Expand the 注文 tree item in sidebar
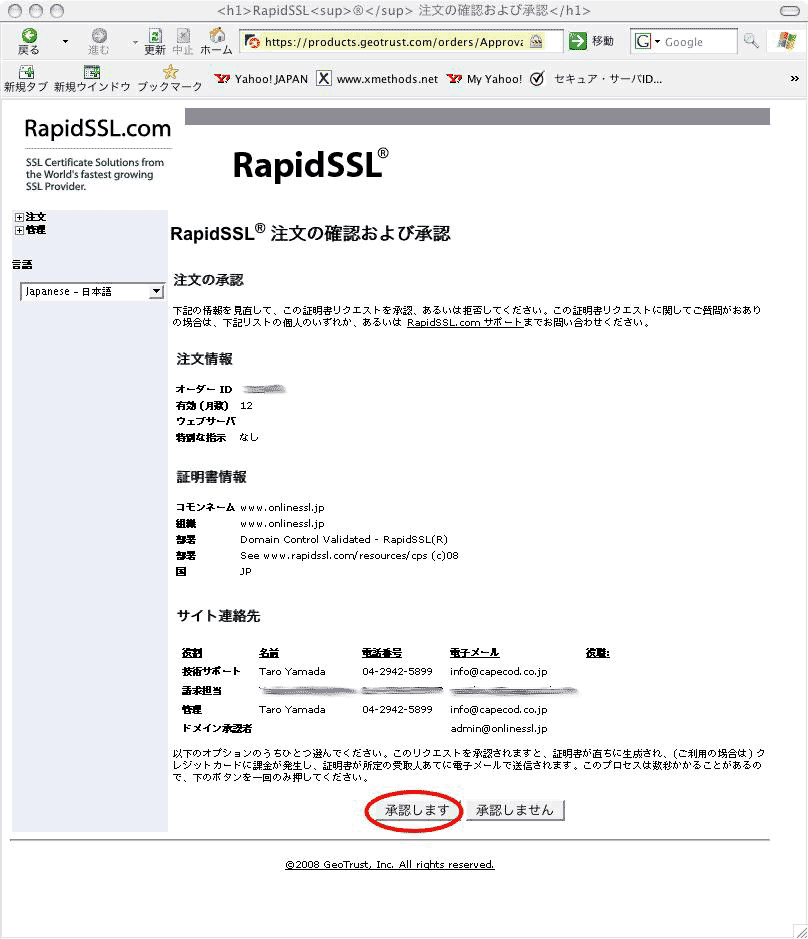Viewport: 808px width, 939px height. click(19, 217)
